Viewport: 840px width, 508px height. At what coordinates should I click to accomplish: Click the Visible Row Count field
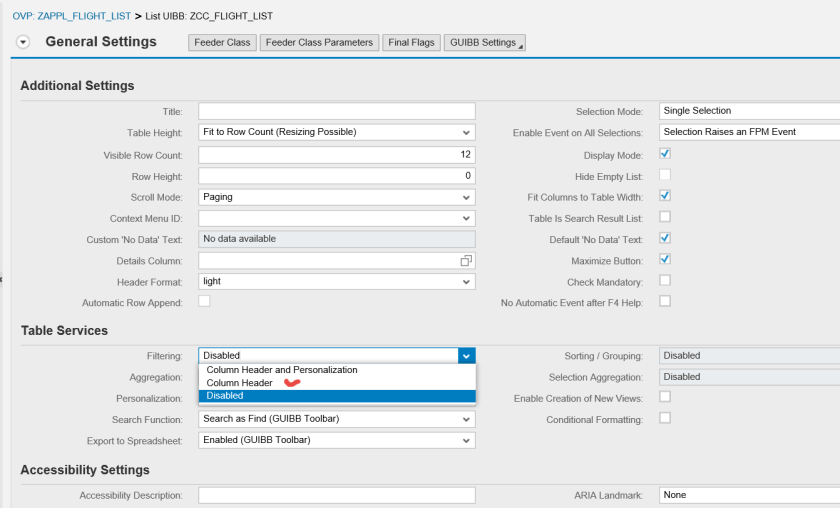coord(336,154)
